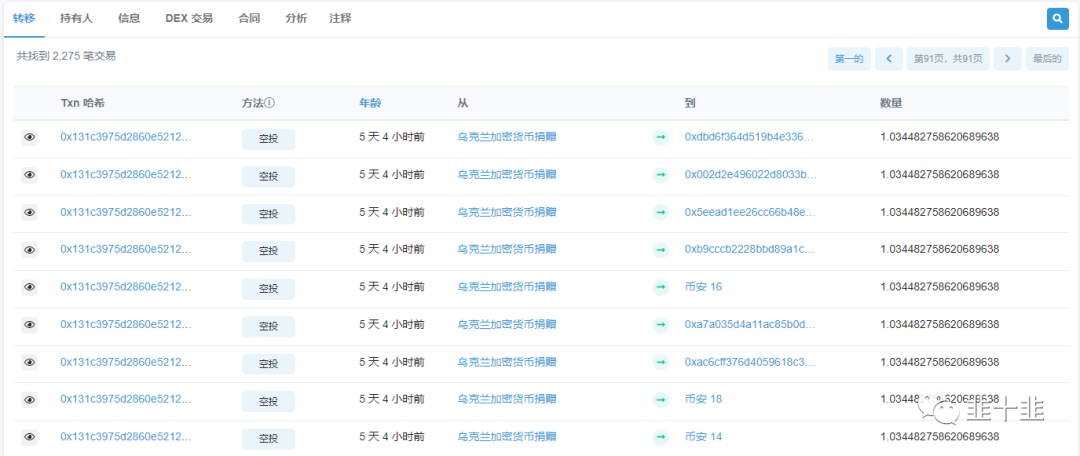
Task: Click eye icon for 币安 14 row
Action: click(30, 437)
